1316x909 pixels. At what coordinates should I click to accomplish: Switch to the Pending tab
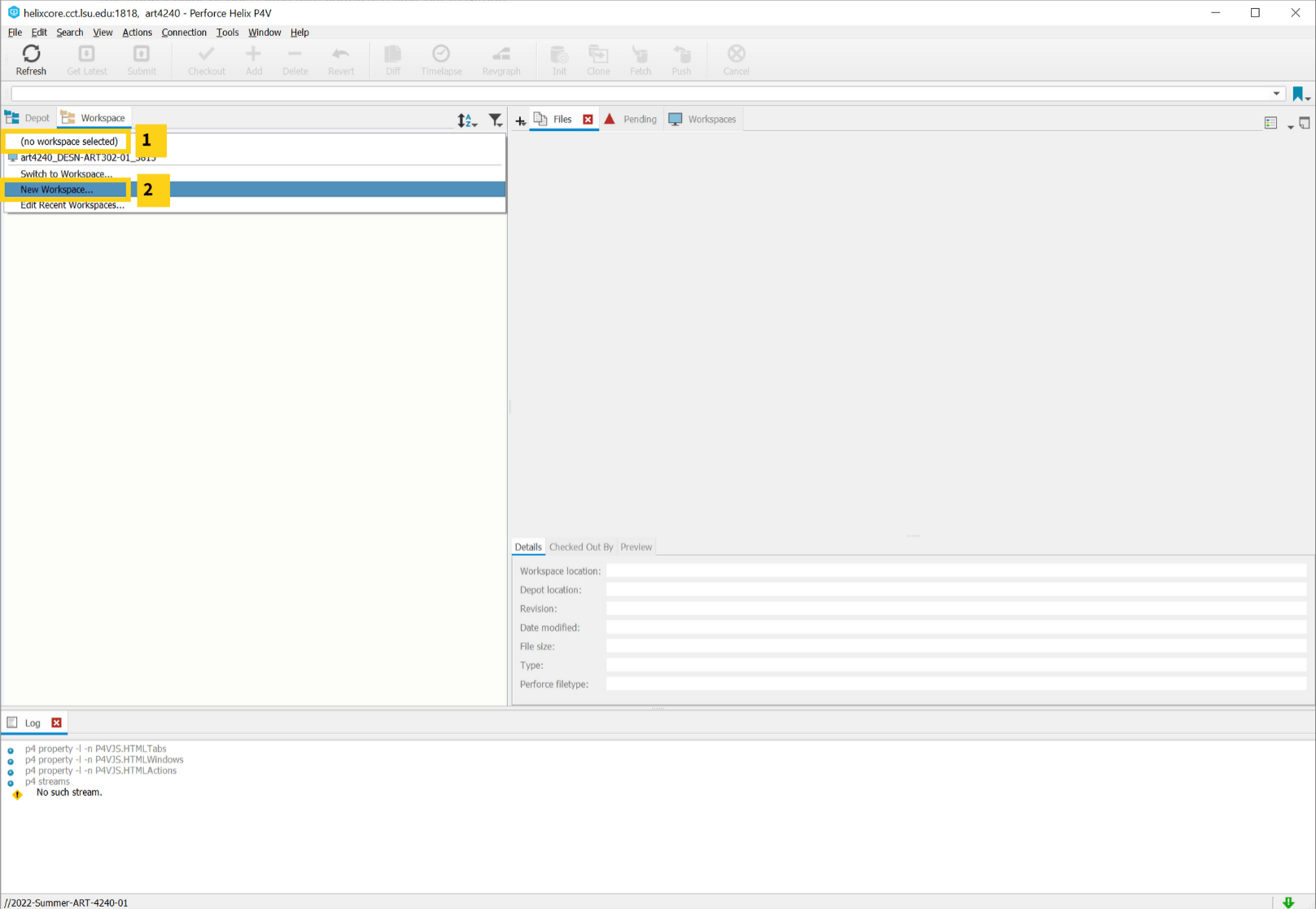(640, 118)
